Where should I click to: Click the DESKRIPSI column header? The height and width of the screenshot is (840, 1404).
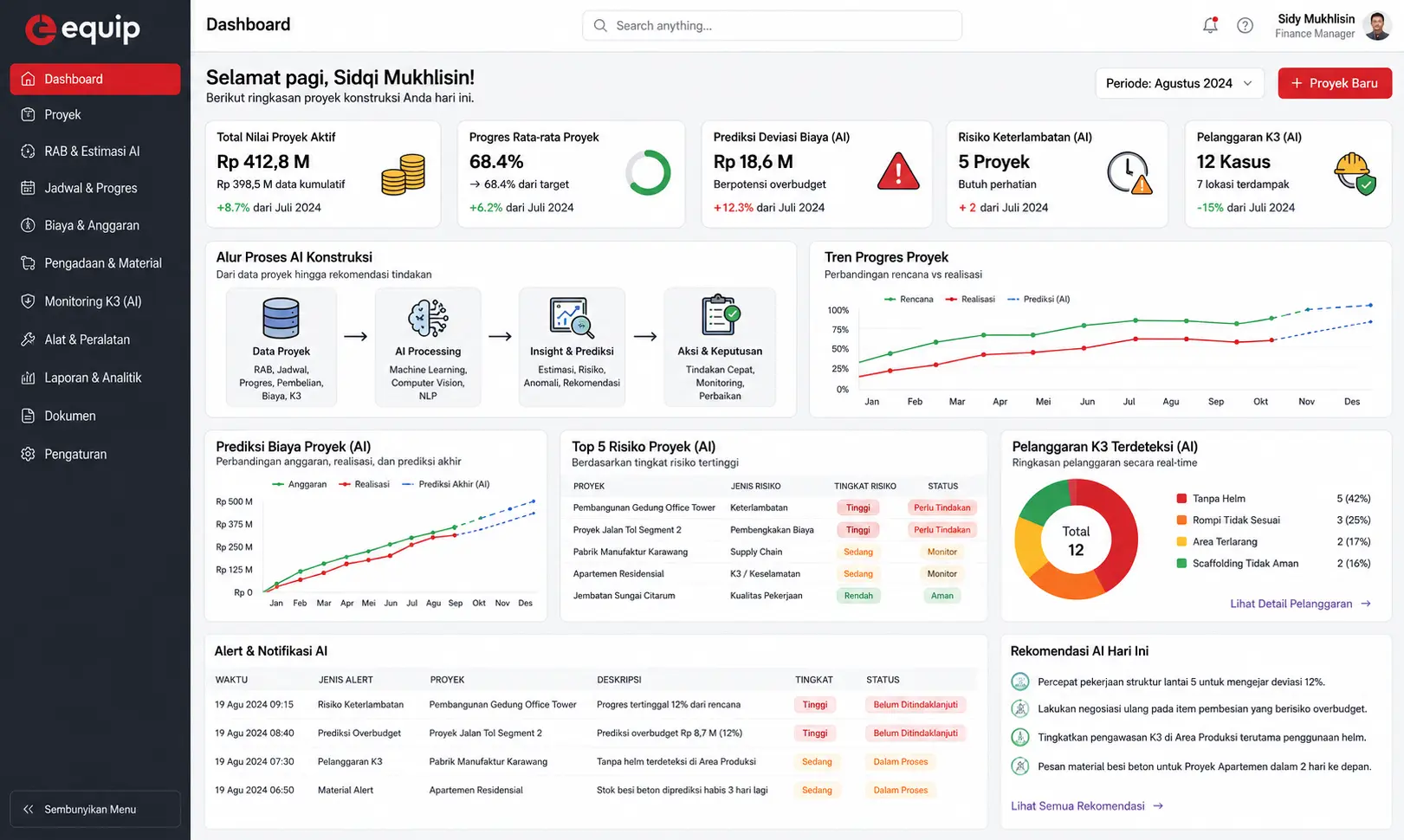(619, 680)
